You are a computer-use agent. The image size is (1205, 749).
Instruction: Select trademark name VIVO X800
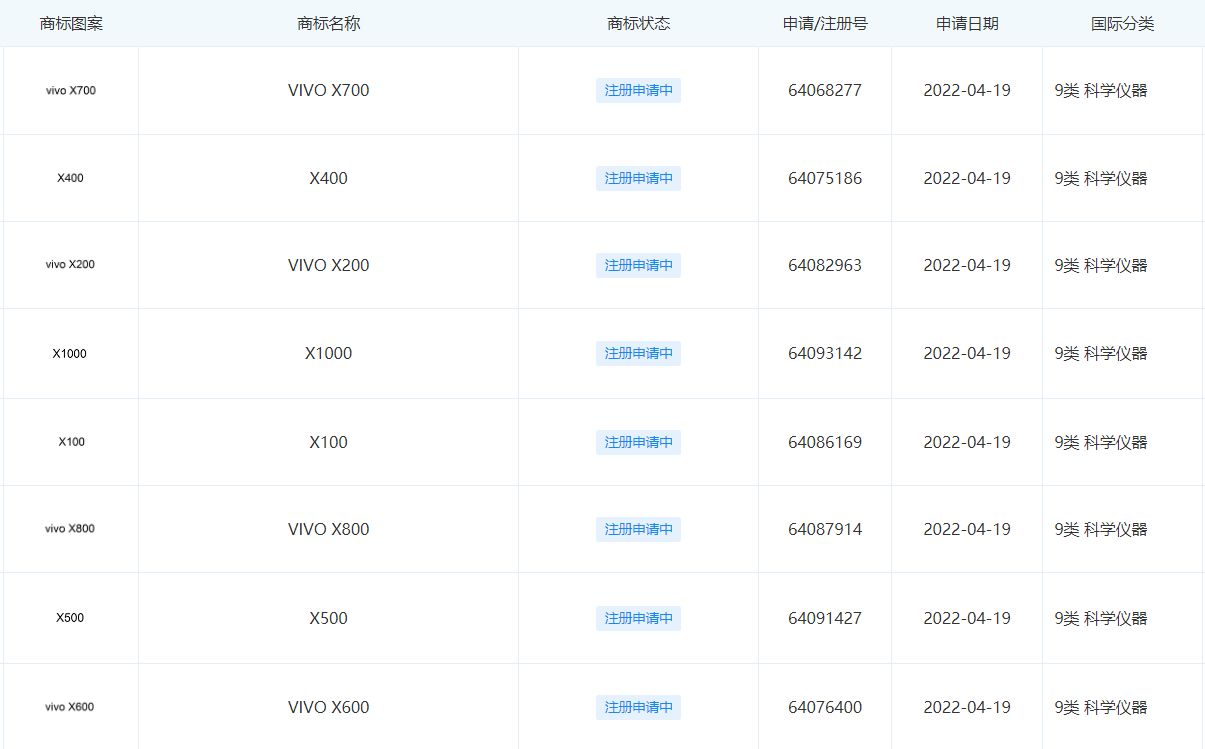click(x=329, y=529)
